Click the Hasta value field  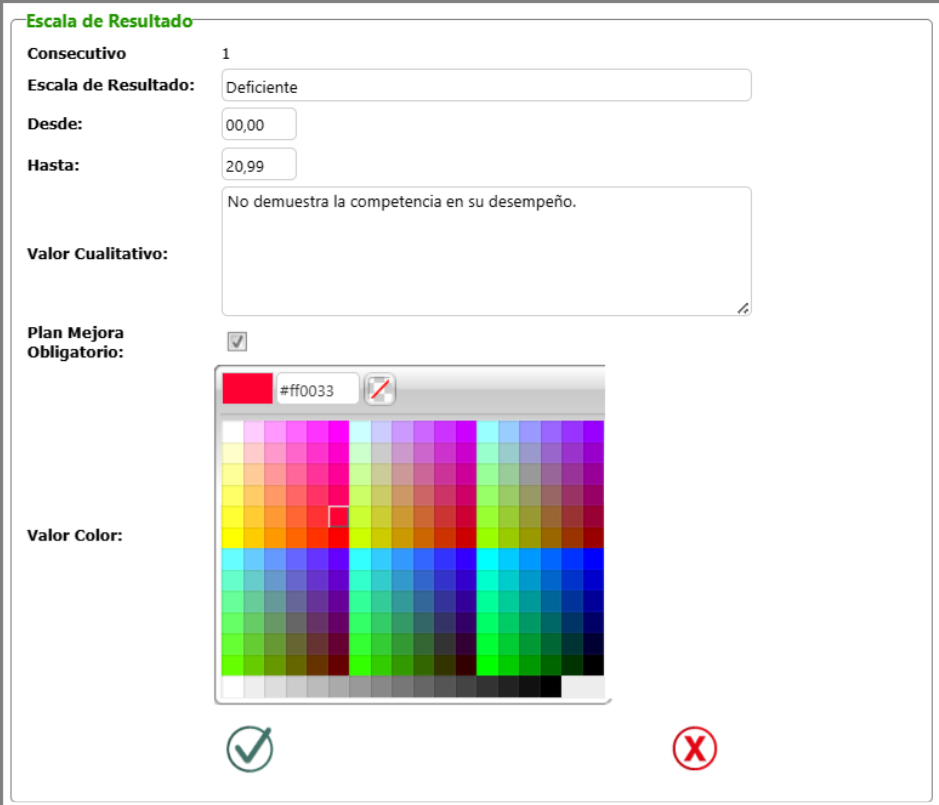[x=259, y=164]
